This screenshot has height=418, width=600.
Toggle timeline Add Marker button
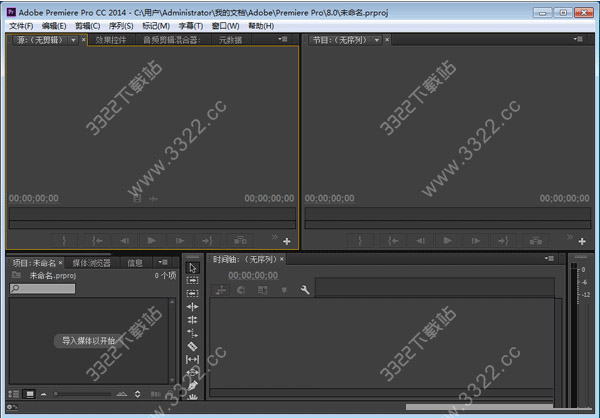(284, 291)
